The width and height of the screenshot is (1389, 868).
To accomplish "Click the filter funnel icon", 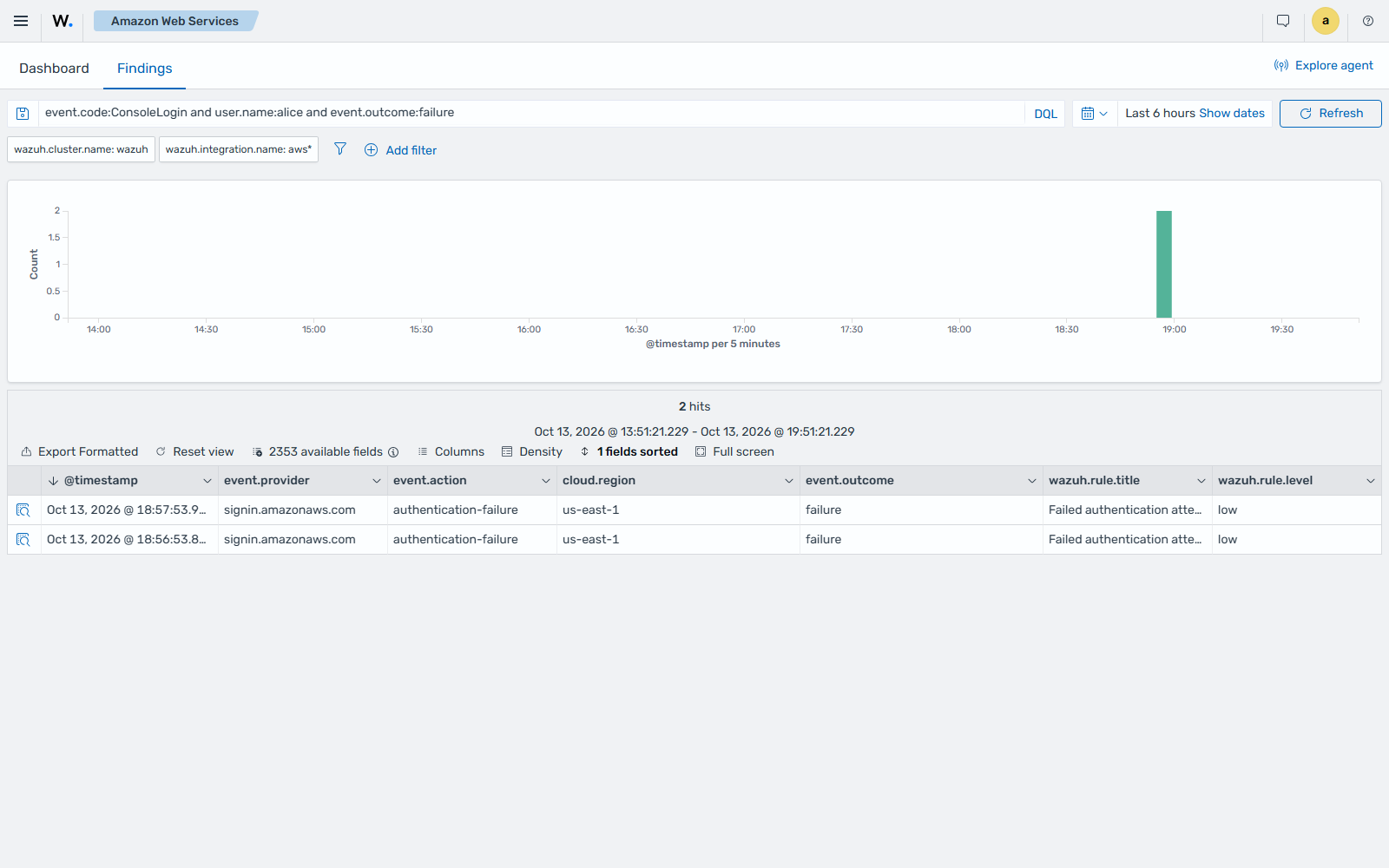I will click(340, 149).
